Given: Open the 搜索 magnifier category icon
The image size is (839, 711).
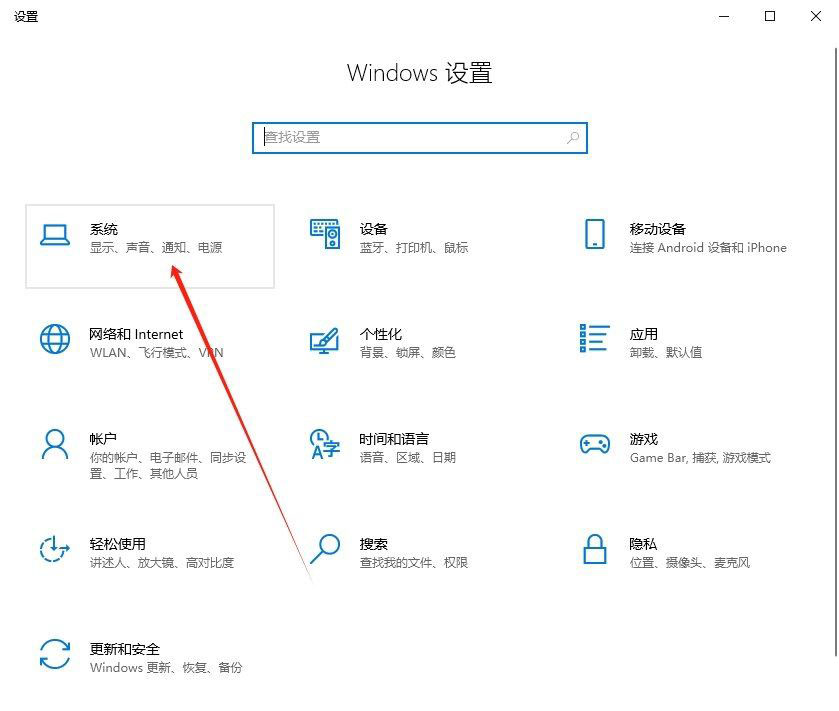Looking at the screenshot, I should (x=325, y=549).
